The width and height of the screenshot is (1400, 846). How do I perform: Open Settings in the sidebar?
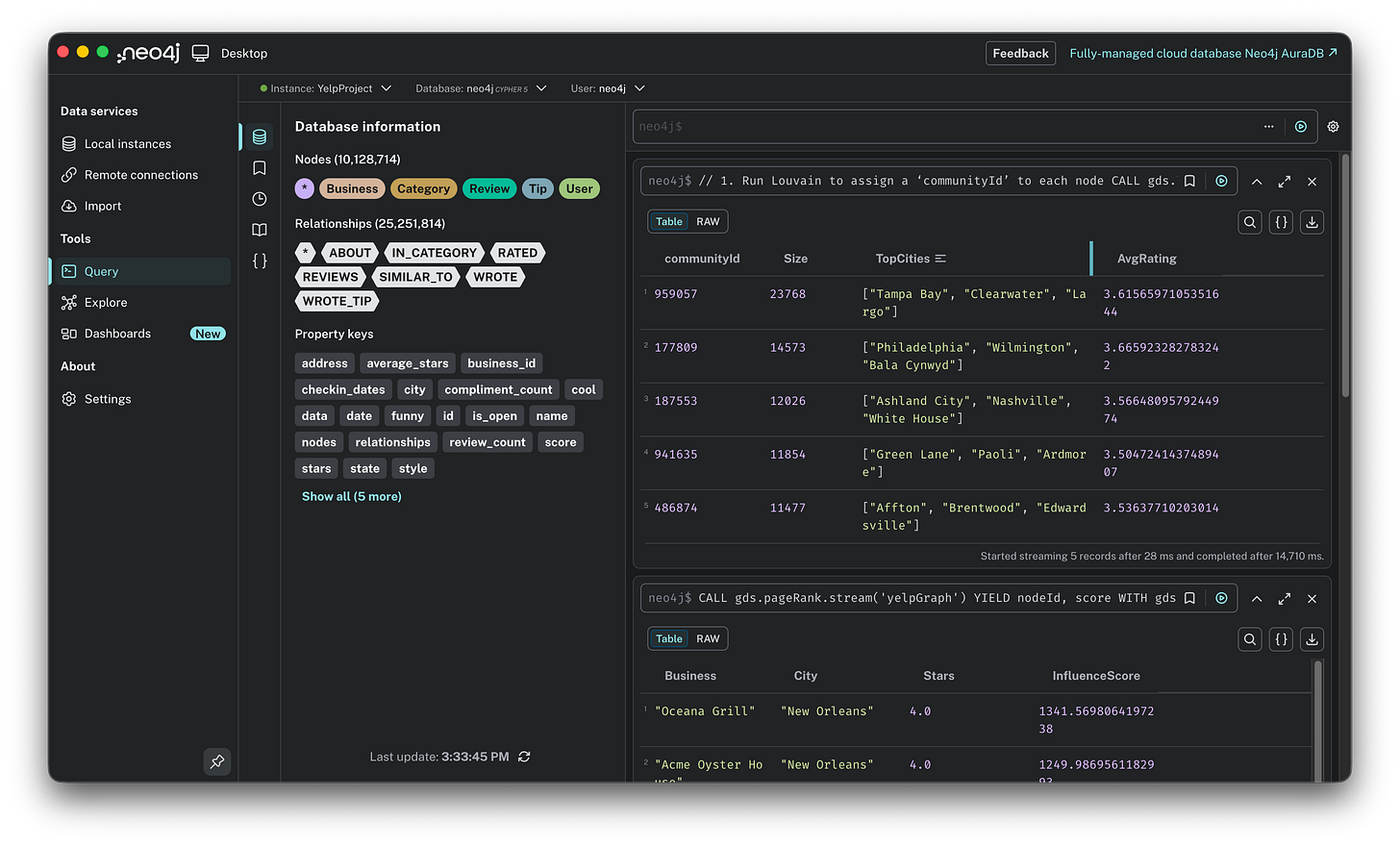pyautogui.click(x=140, y=399)
